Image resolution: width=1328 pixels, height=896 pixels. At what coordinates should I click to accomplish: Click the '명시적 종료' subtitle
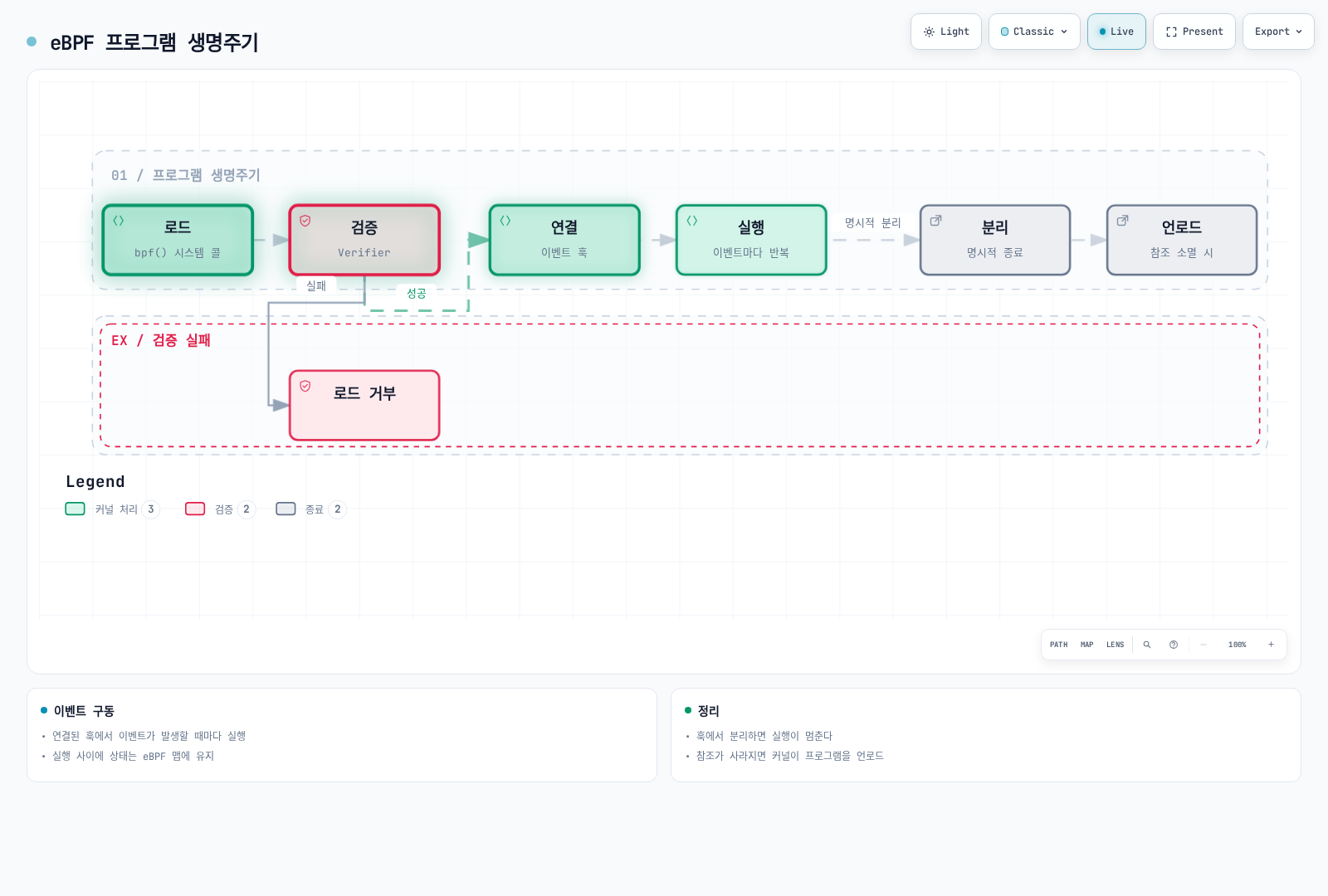[995, 253]
